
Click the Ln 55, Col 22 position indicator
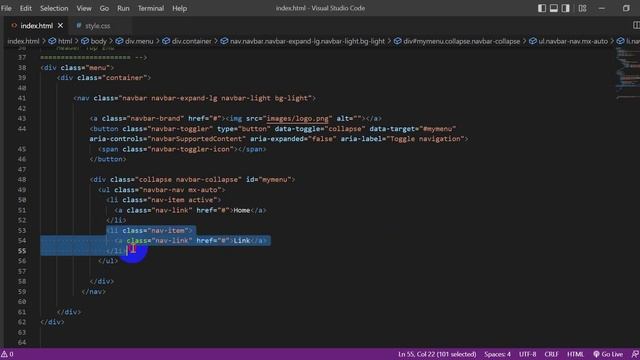pyautogui.click(x=437, y=354)
